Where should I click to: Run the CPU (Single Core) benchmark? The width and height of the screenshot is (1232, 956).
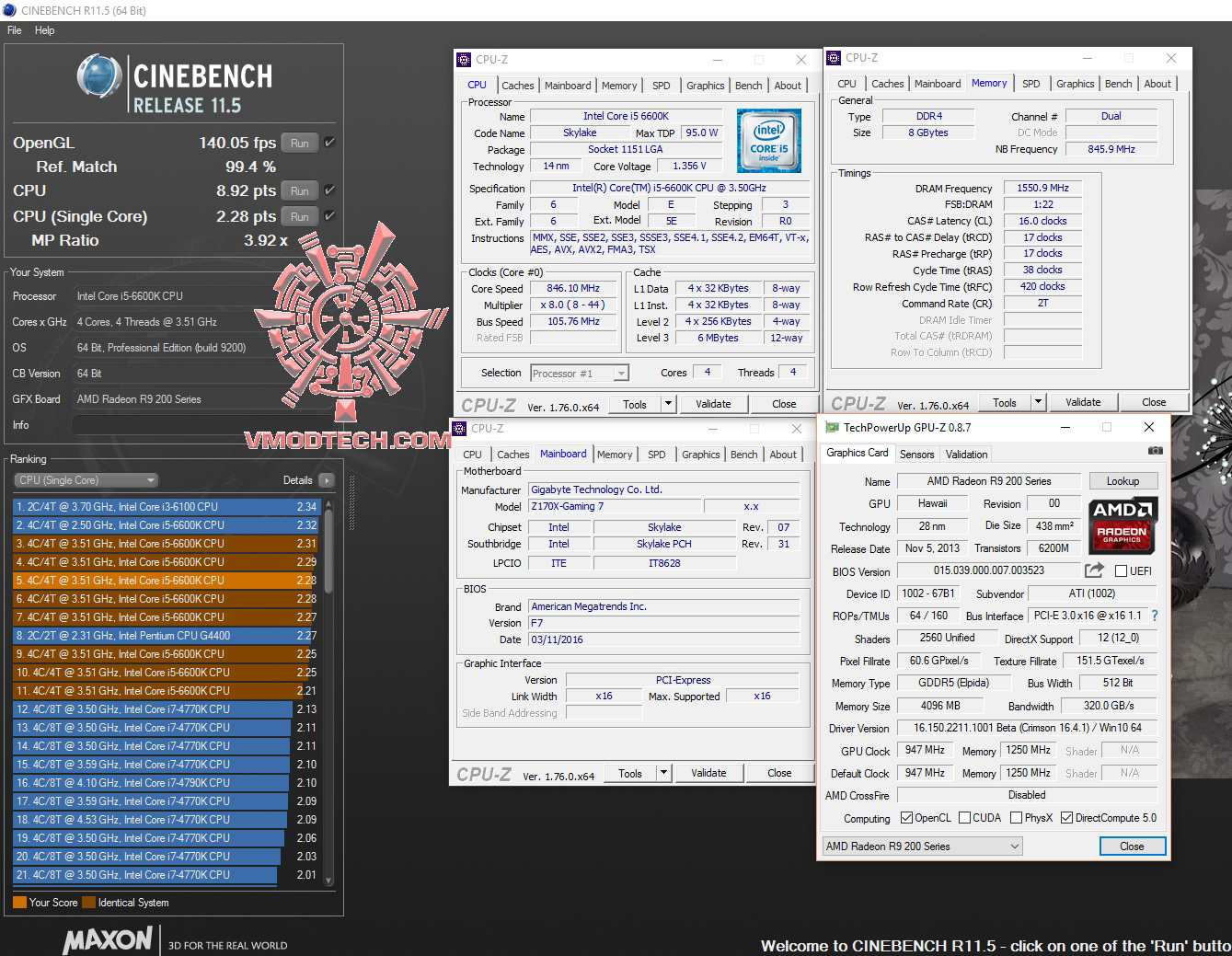[x=300, y=216]
